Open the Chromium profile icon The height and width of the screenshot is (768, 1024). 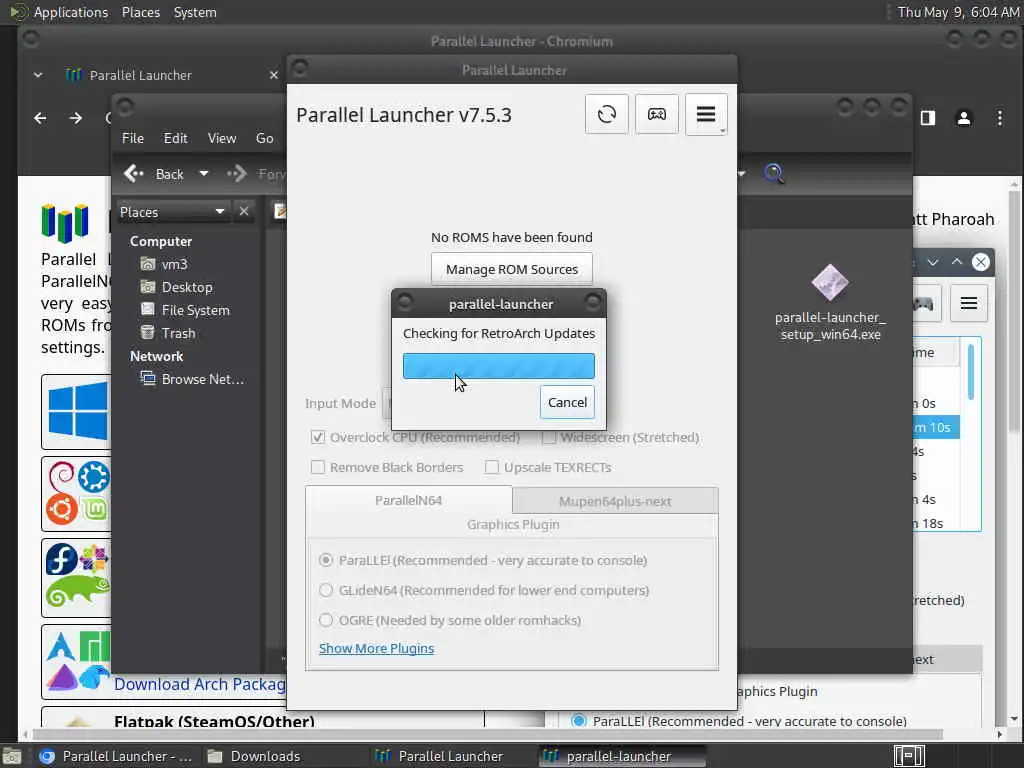pyautogui.click(x=964, y=118)
